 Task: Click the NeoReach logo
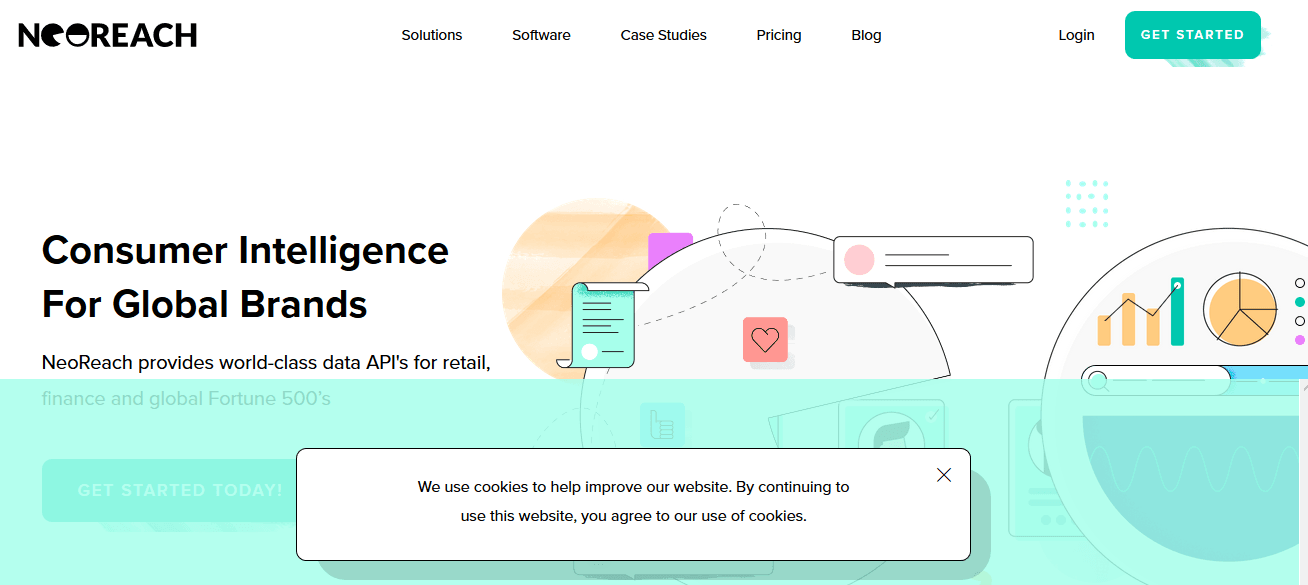[108, 35]
